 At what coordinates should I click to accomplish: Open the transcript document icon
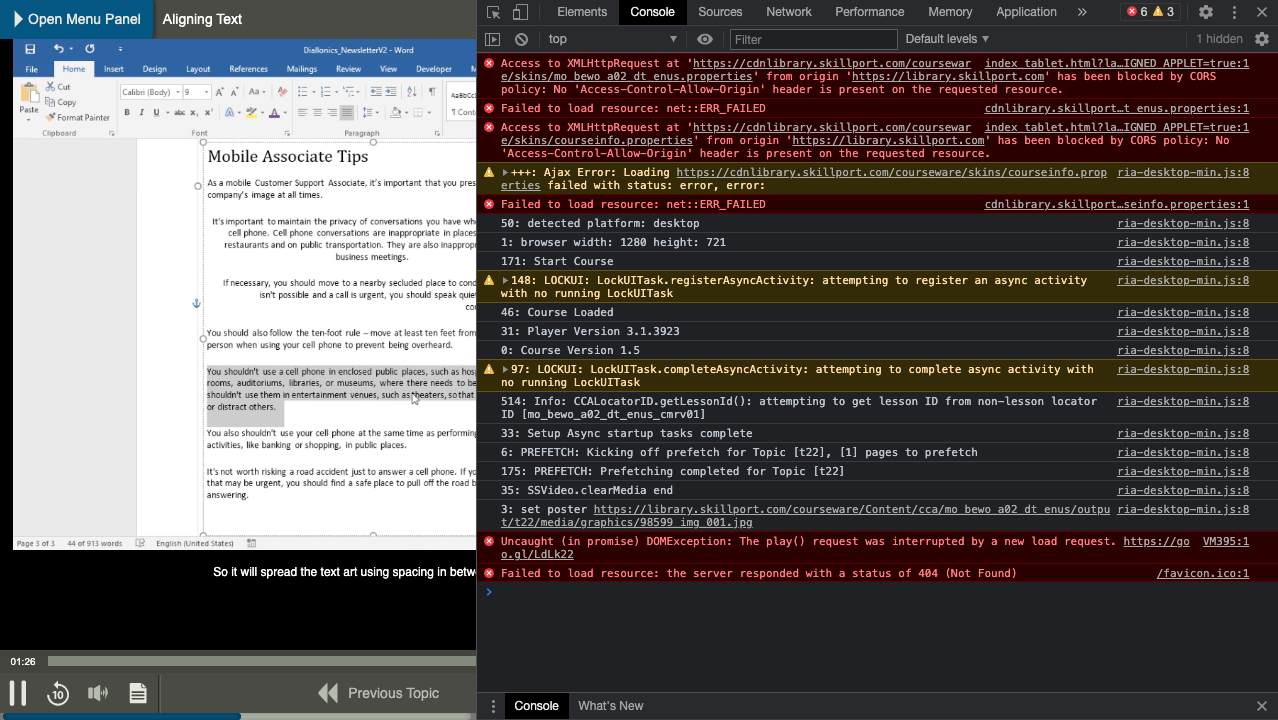(x=138, y=693)
